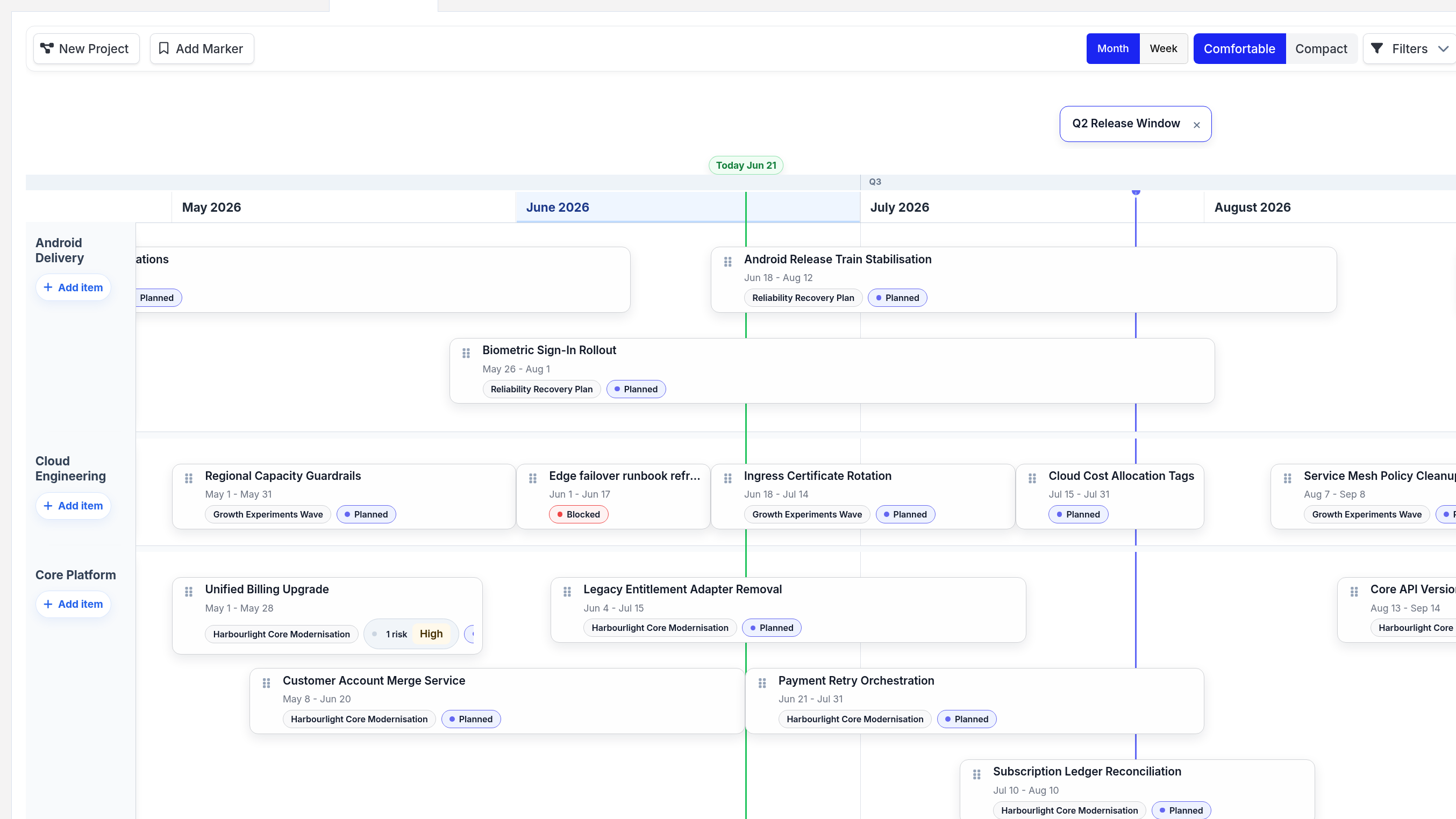1456x819 pixels.
Task: Grab drag handle of Android Release Train Stabilisation
Action: (x=727, y=262)
